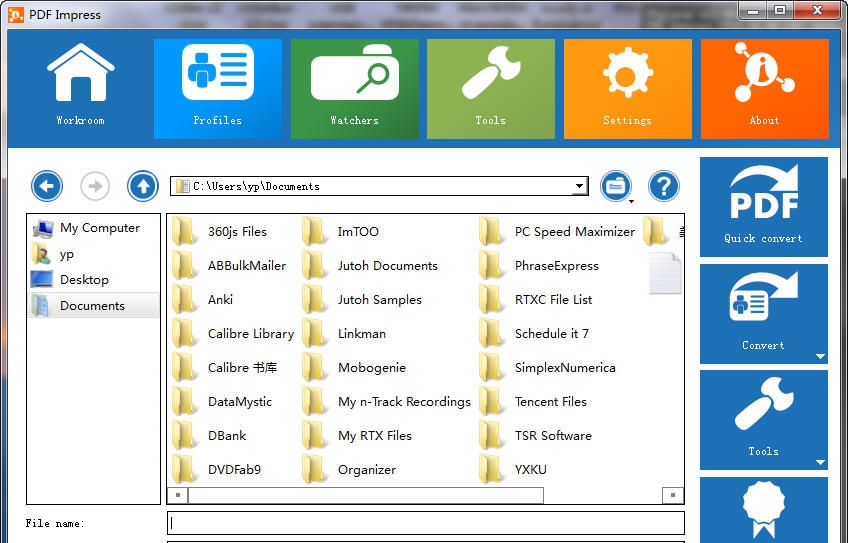Click the Quick convert PDF button
This screenshot has height=543, width=848.
coord(763,207)
